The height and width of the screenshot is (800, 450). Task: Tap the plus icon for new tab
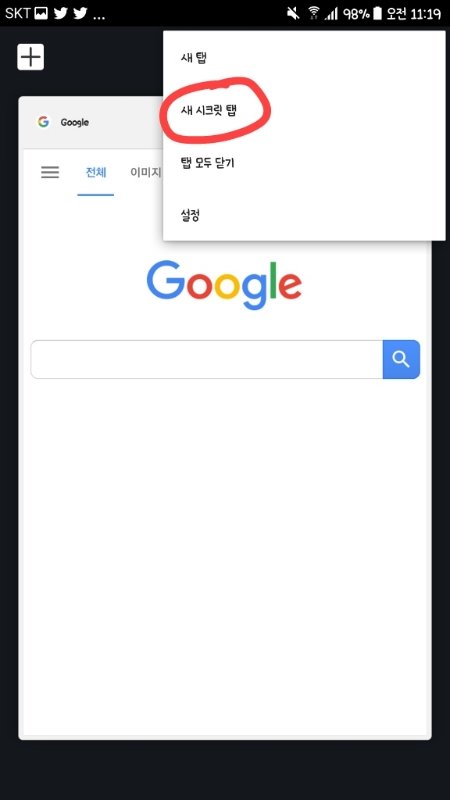31,57
